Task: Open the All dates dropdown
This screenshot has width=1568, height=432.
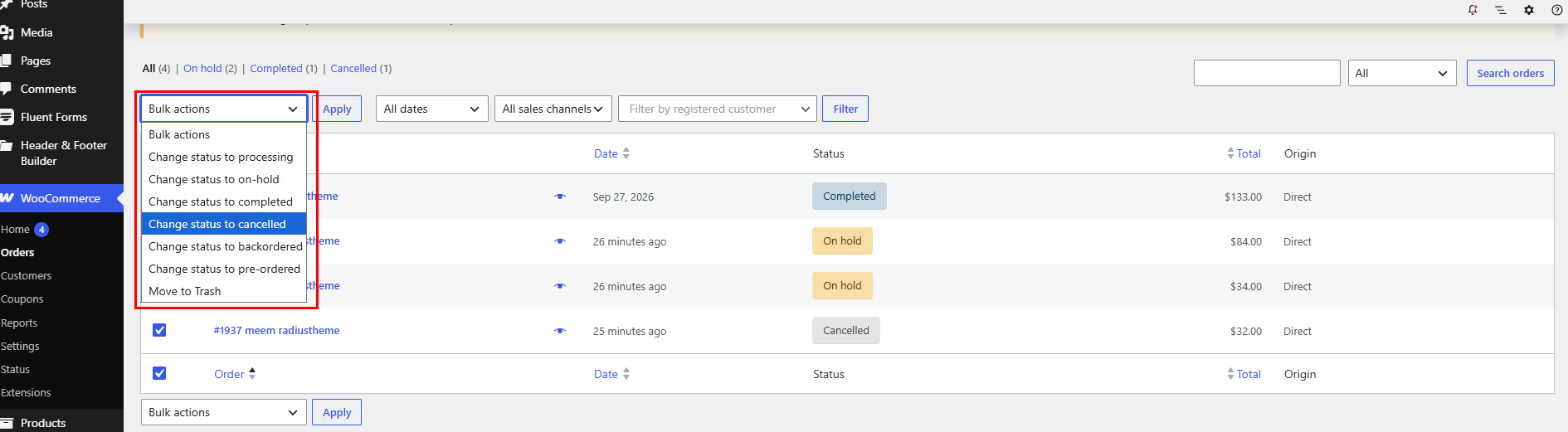Action: tap(431, 109)
